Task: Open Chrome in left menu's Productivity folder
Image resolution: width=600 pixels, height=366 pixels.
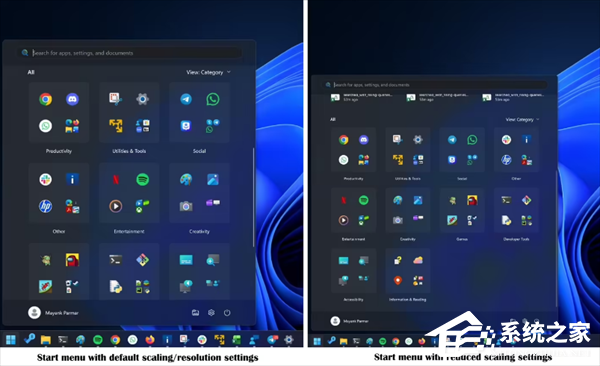Action: (46, 99)
